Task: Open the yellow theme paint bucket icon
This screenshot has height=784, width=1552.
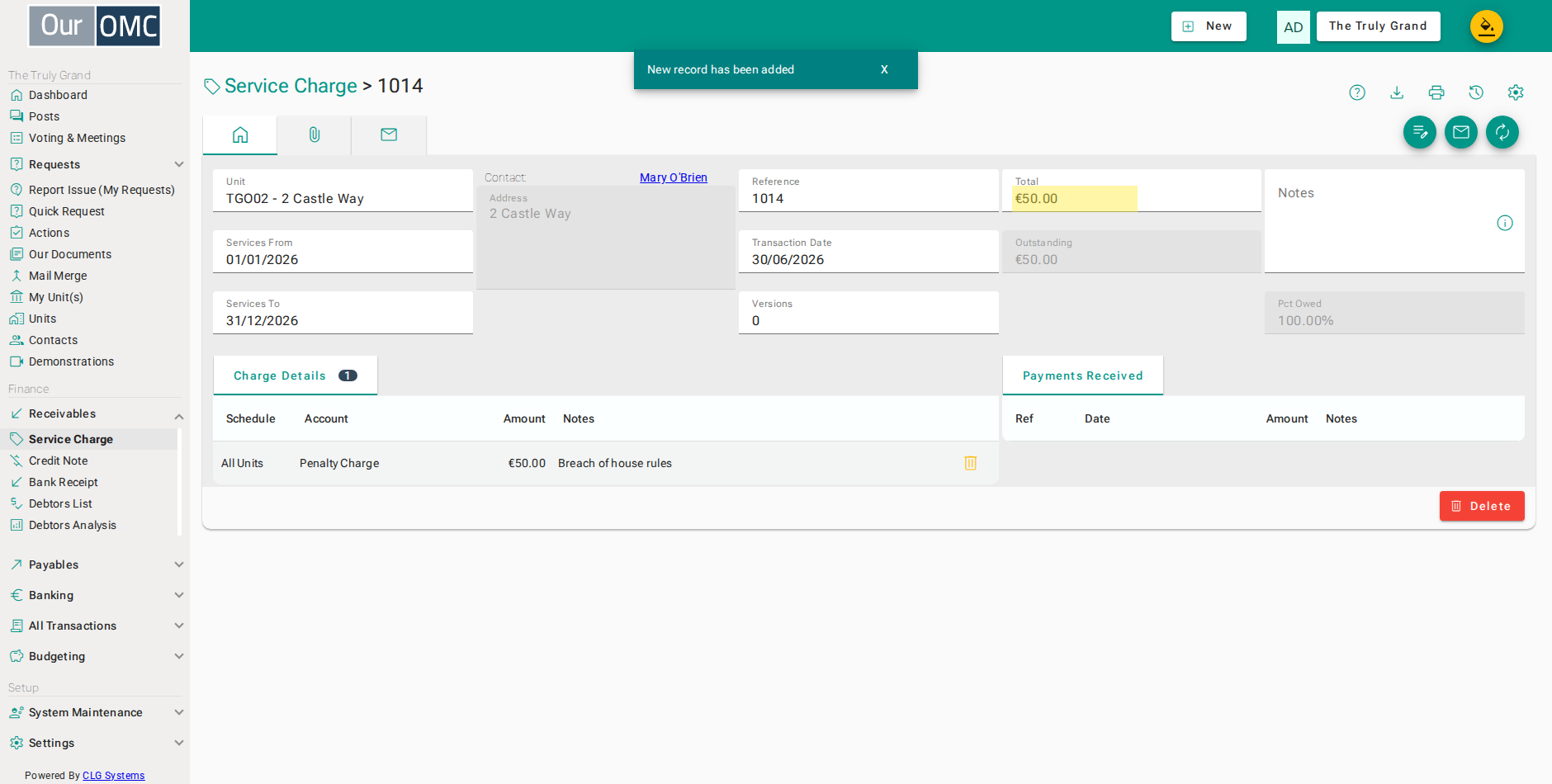Action: tap(1487, 26)
